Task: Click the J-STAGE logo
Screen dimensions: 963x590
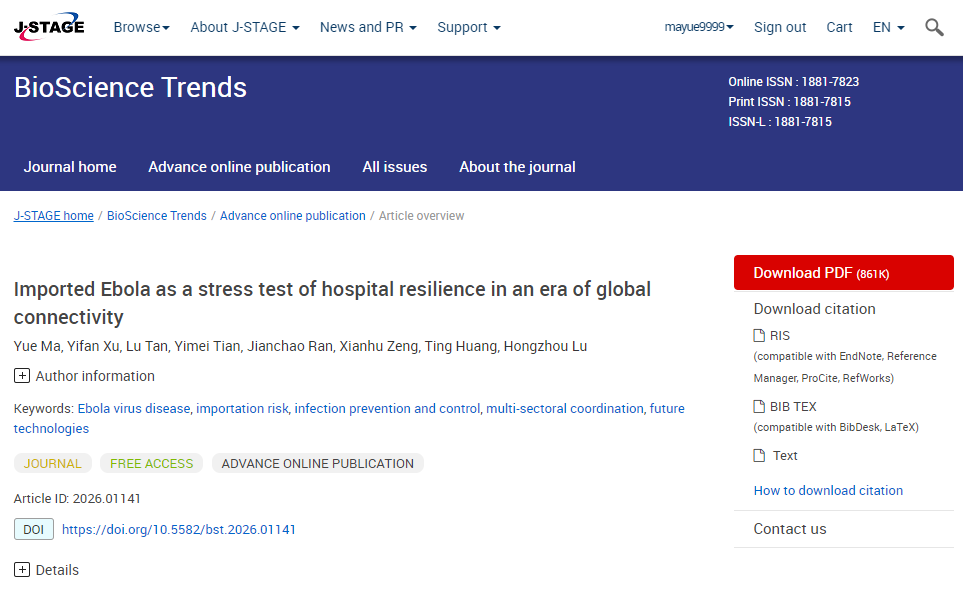Action: coord(49,27)
